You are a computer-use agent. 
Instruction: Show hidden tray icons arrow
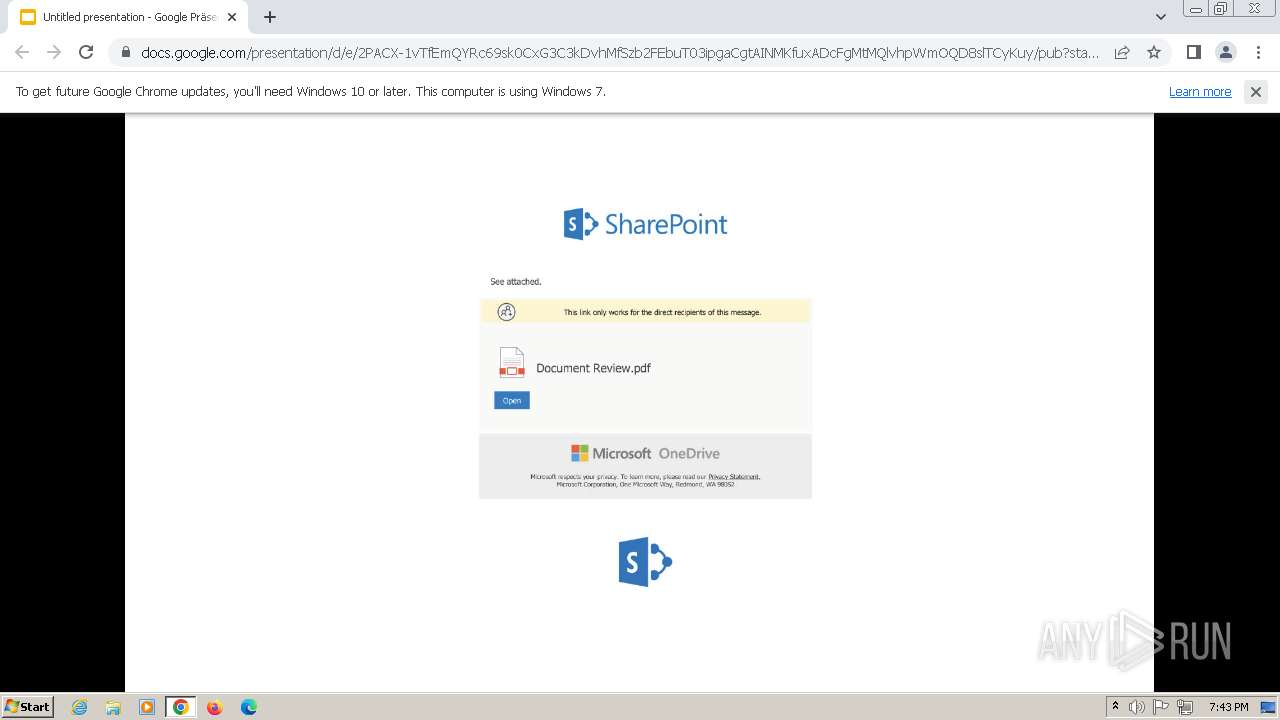coord(1115,707)
